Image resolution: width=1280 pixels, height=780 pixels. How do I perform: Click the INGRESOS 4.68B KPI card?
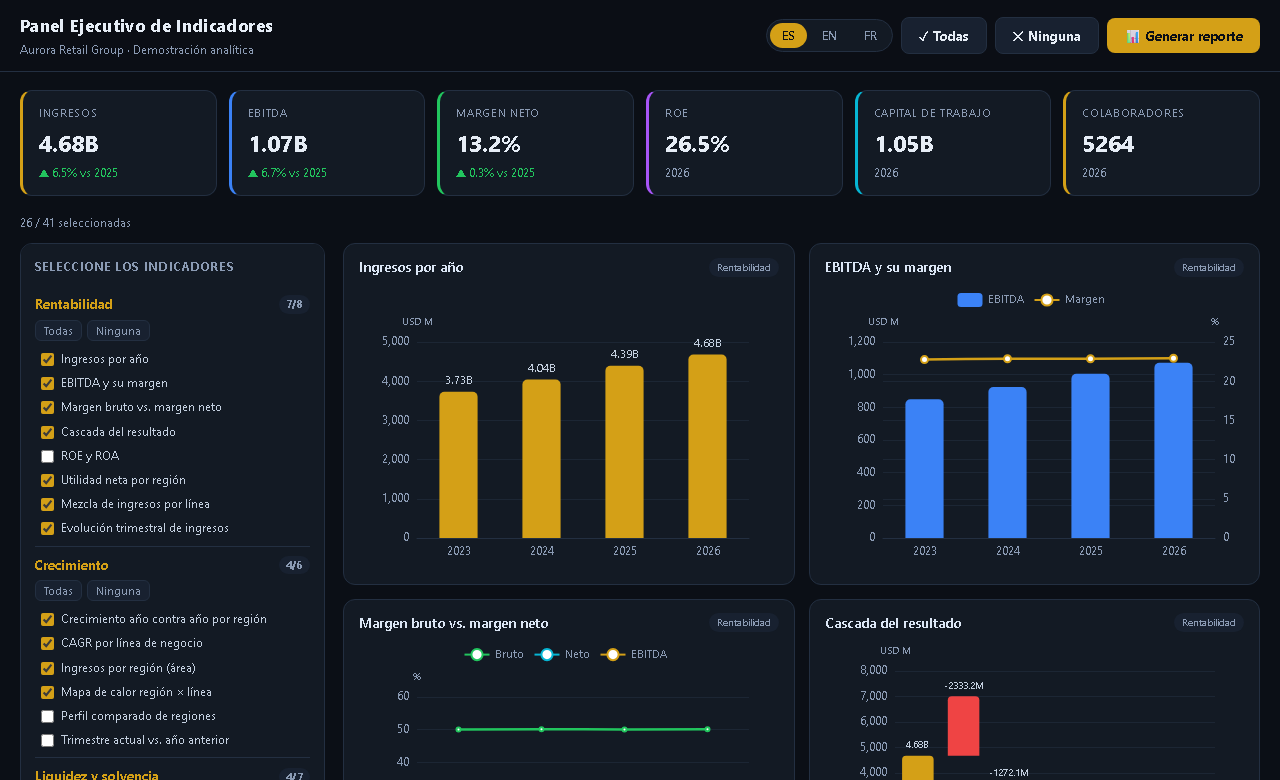click(118, 143)
